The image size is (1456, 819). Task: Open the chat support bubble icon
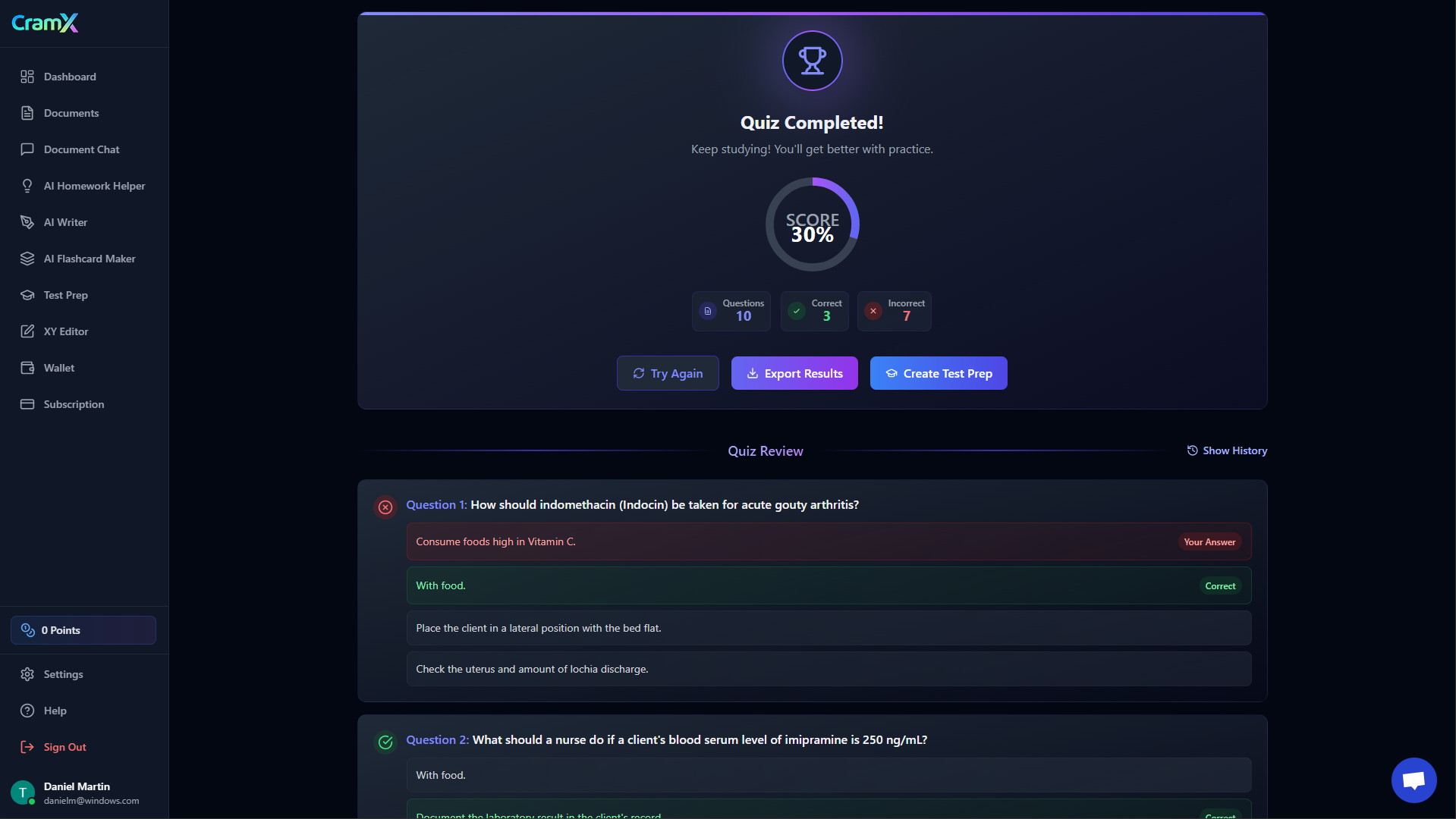(x=1414, y=780)
